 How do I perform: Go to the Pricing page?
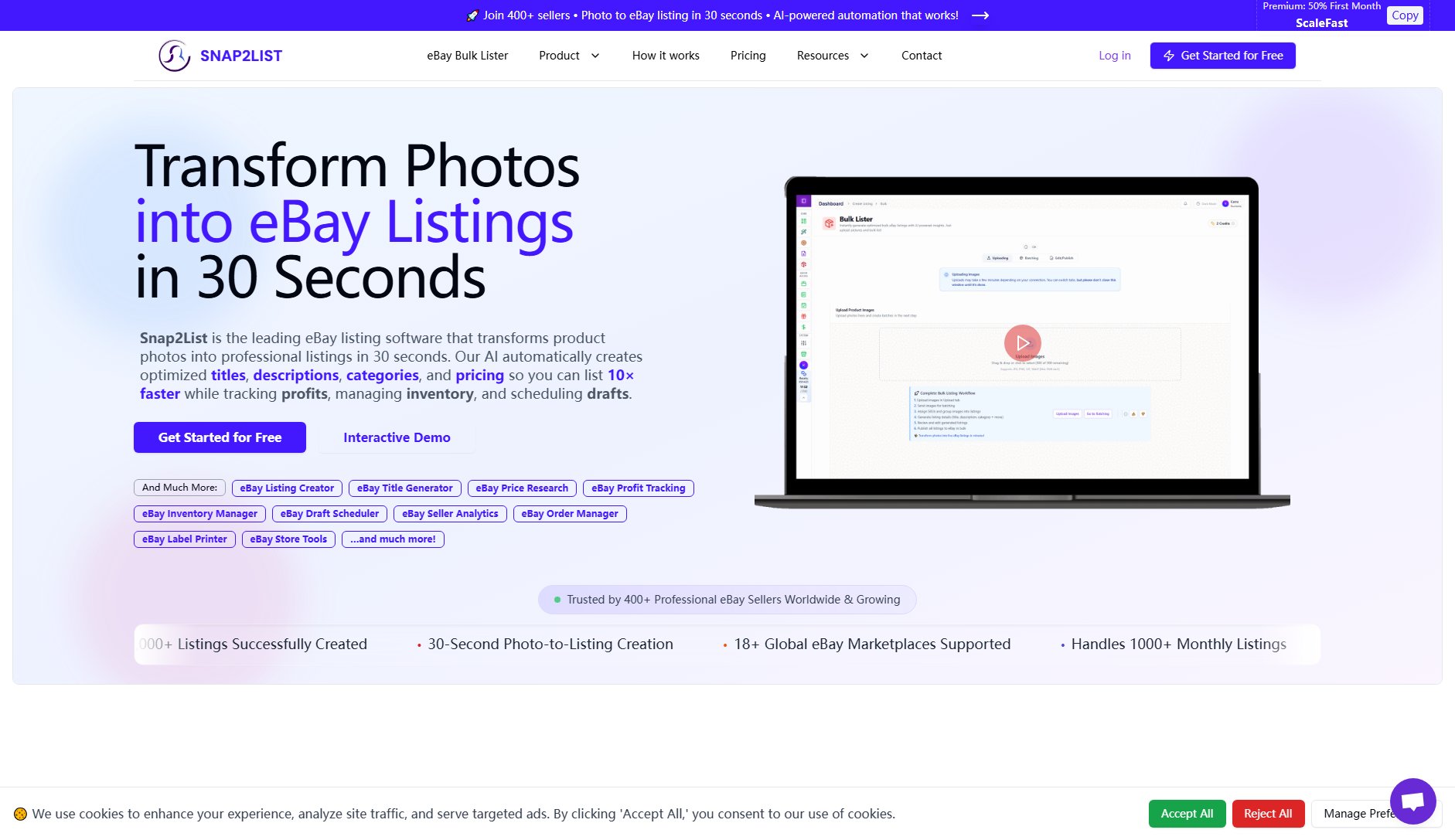(748, 56)
